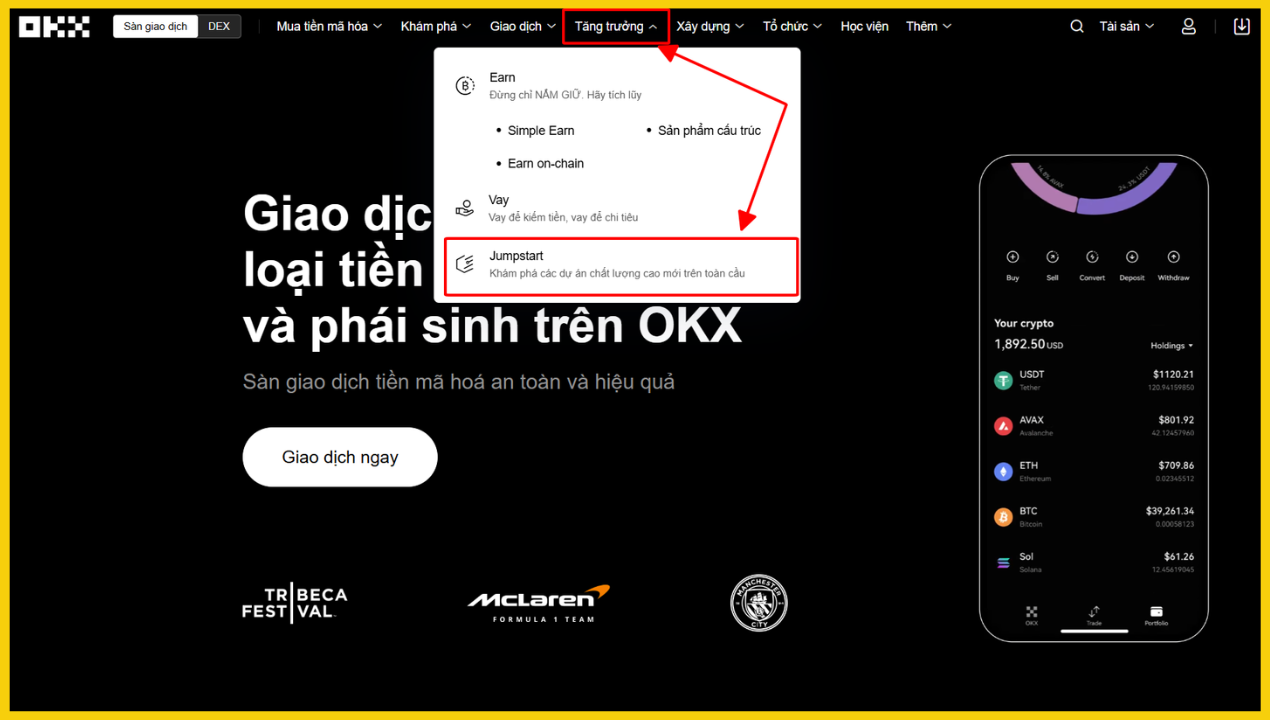The height and width of the screenshot is (720, 1270).
Task: Click the McLaren Formula 1 Team logo
Action: [539, 604]
